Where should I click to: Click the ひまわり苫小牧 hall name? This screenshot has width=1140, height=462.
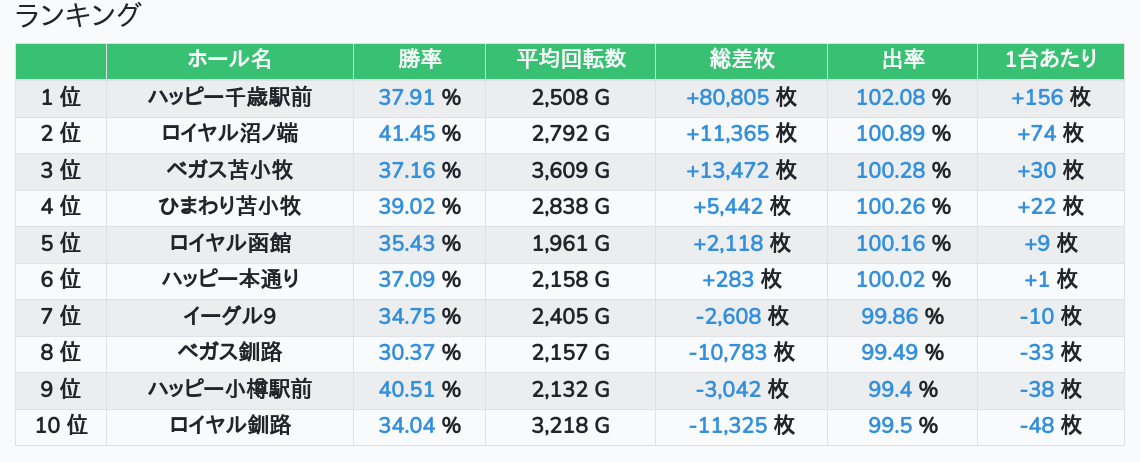point(229,207)
